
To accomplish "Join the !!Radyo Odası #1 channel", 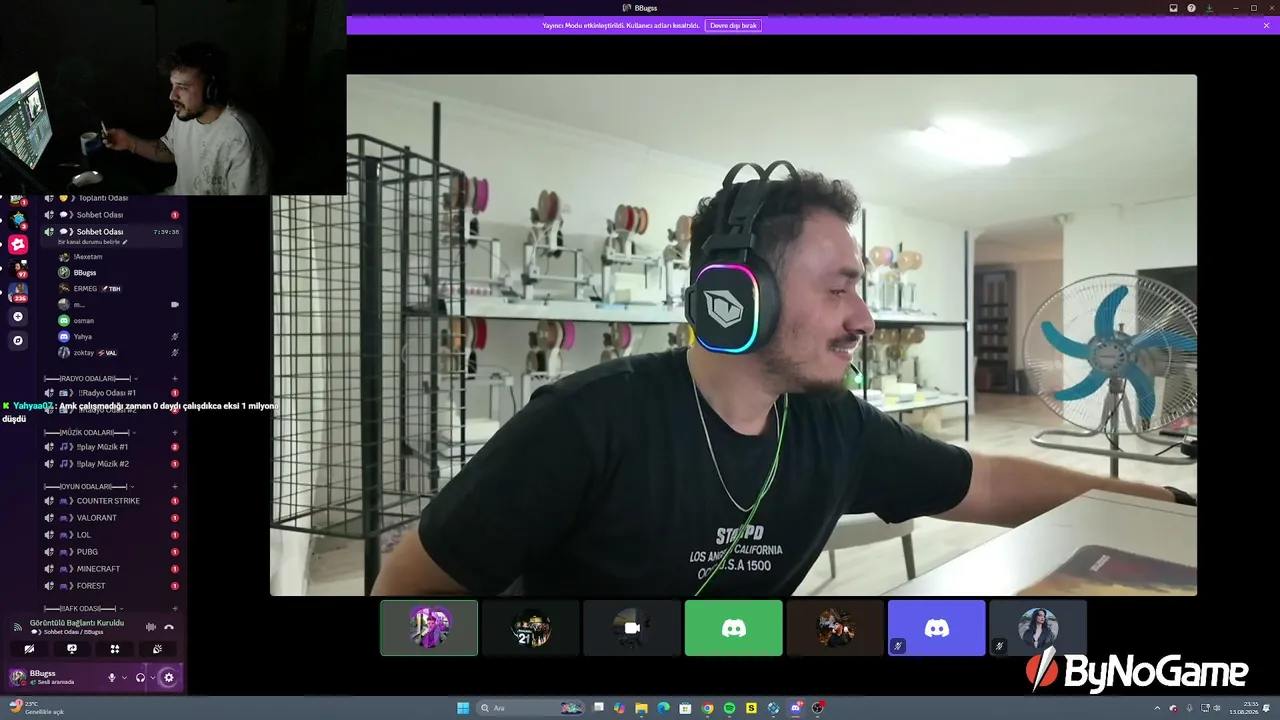I will click(x=112, y=393).
